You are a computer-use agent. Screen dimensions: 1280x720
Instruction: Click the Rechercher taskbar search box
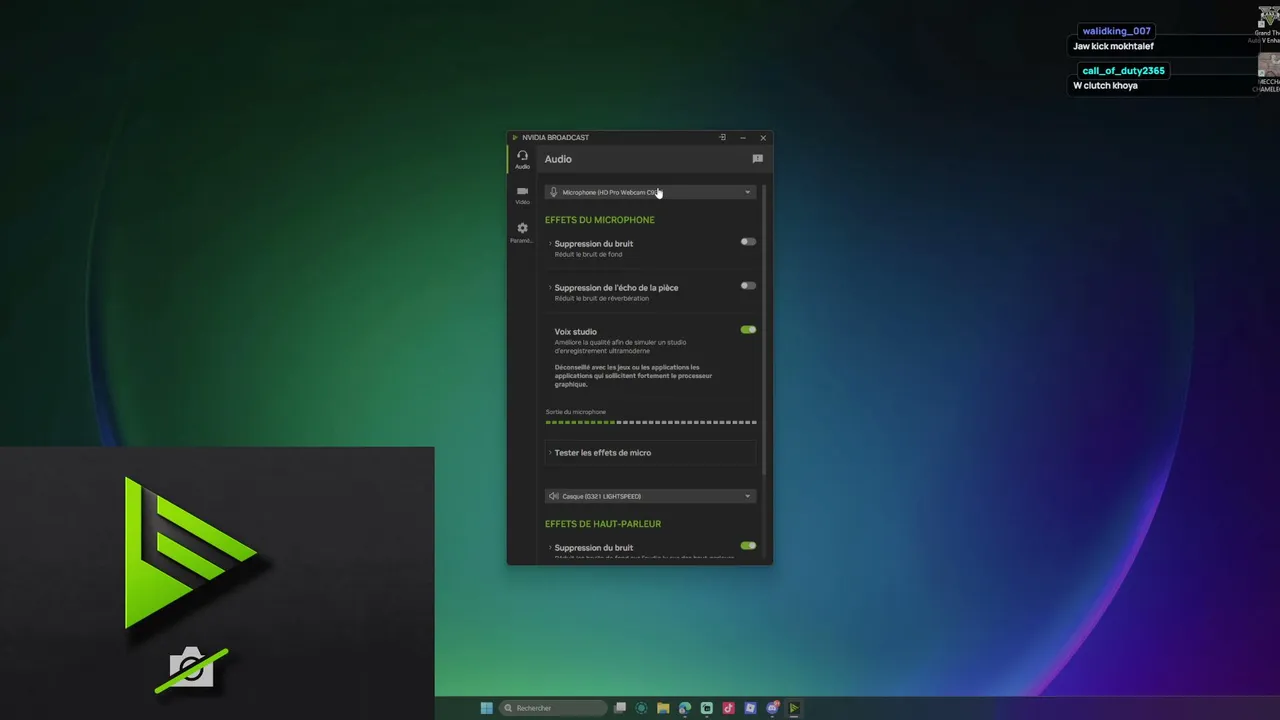tap(553, 708)
